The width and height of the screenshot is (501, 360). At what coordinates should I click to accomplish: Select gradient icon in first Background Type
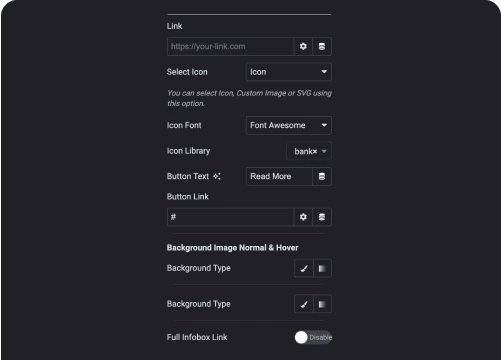[322, 268]
